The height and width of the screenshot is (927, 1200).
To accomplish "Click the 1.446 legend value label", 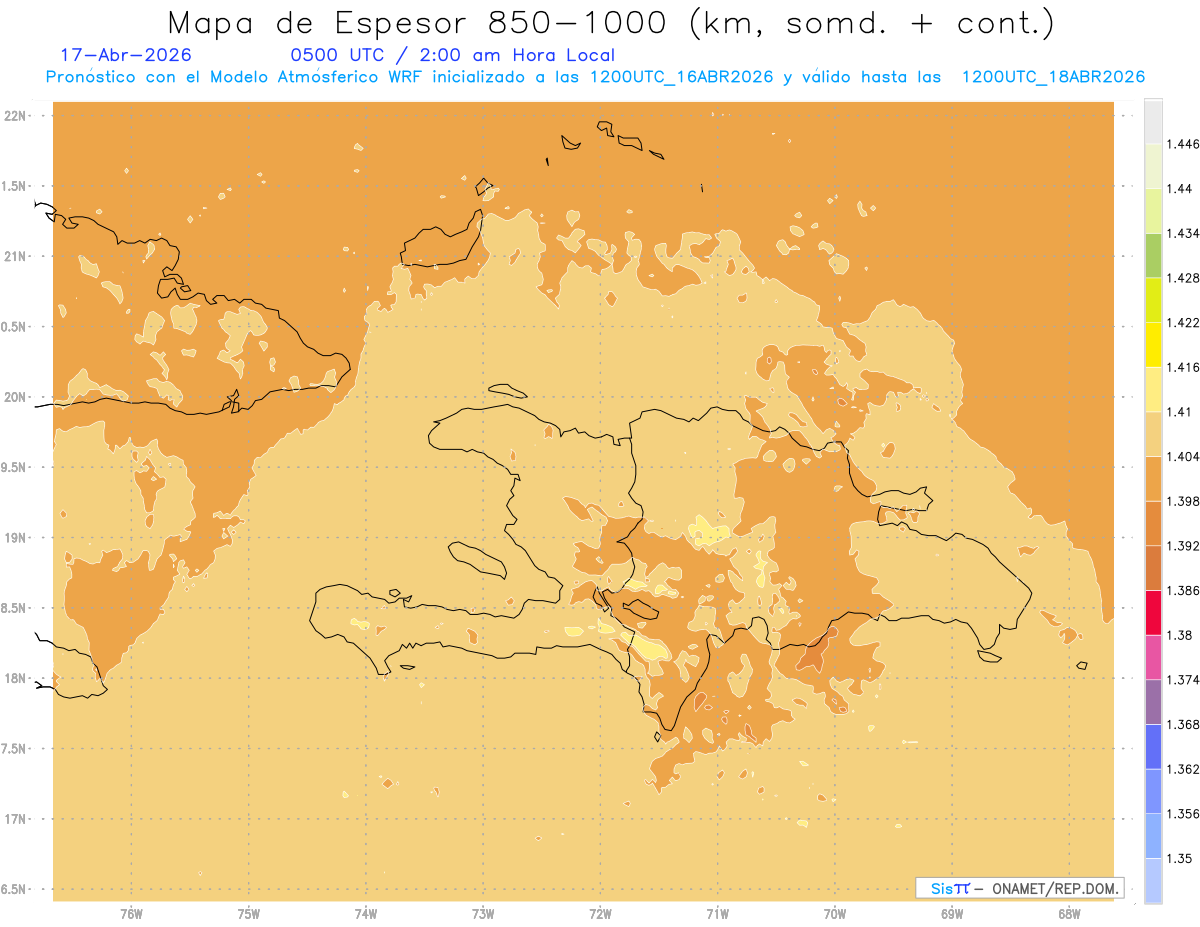I will click(x=1183, y=144).
